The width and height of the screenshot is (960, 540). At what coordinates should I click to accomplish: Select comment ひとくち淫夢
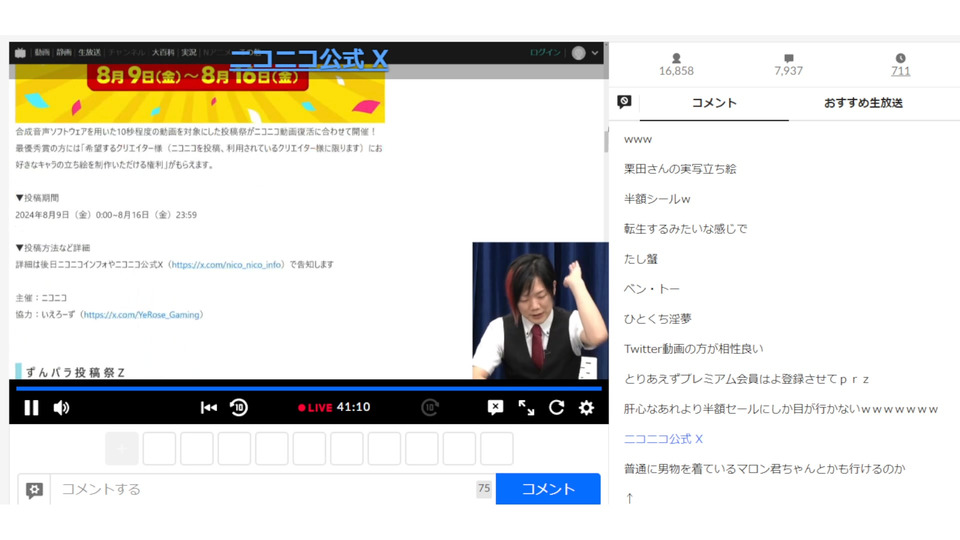tap(658, 319)
